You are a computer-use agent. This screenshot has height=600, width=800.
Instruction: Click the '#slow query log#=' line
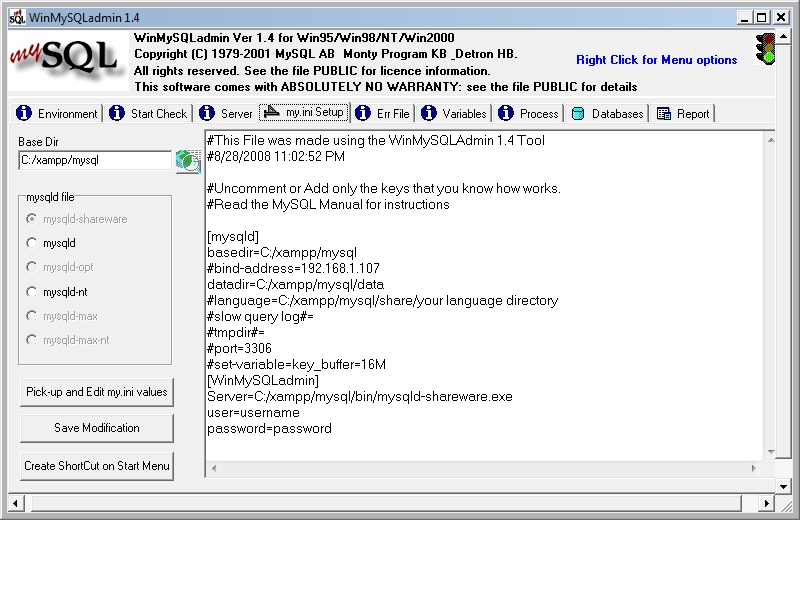pos(260,316)
